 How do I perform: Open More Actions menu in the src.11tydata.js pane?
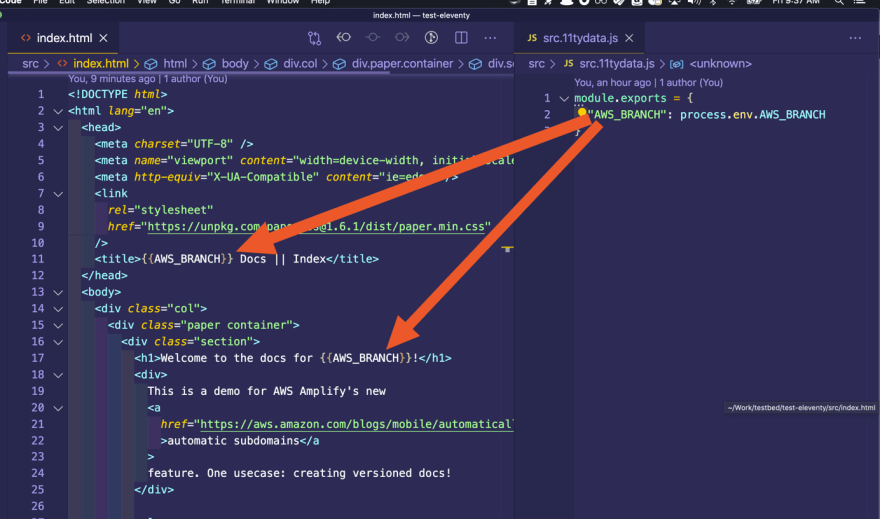coord(855,38)
